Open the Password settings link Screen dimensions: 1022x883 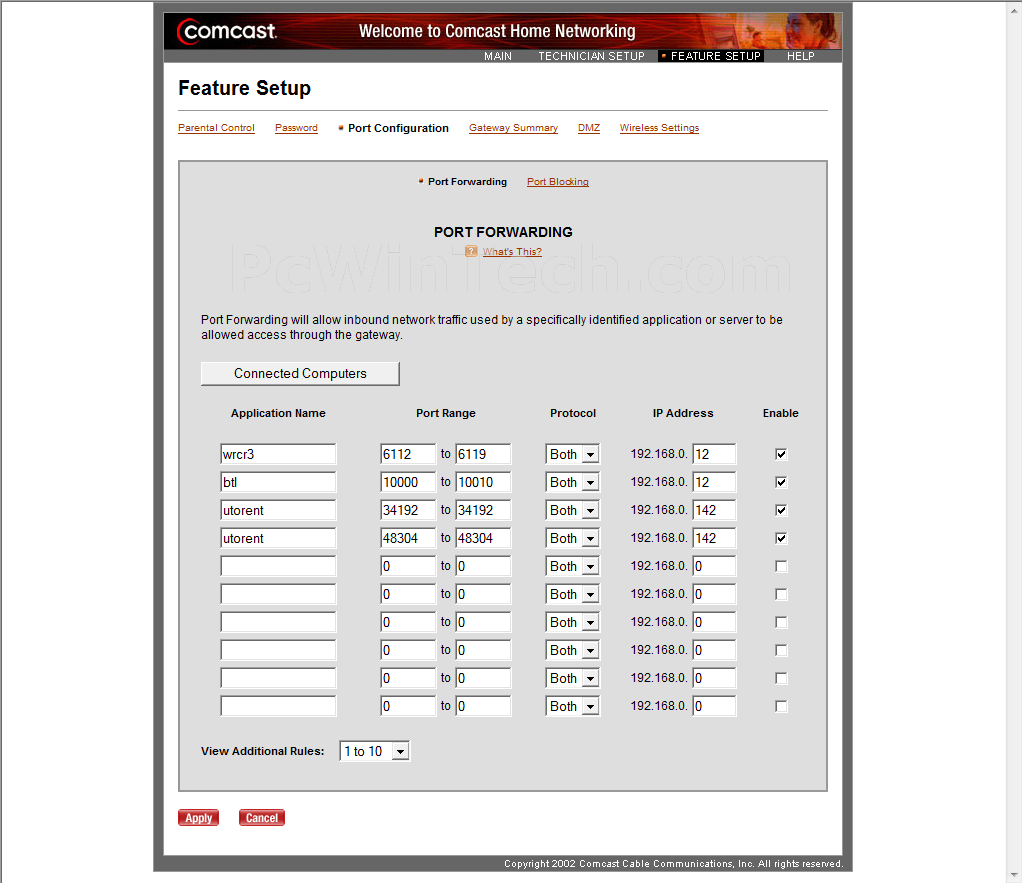297,128
